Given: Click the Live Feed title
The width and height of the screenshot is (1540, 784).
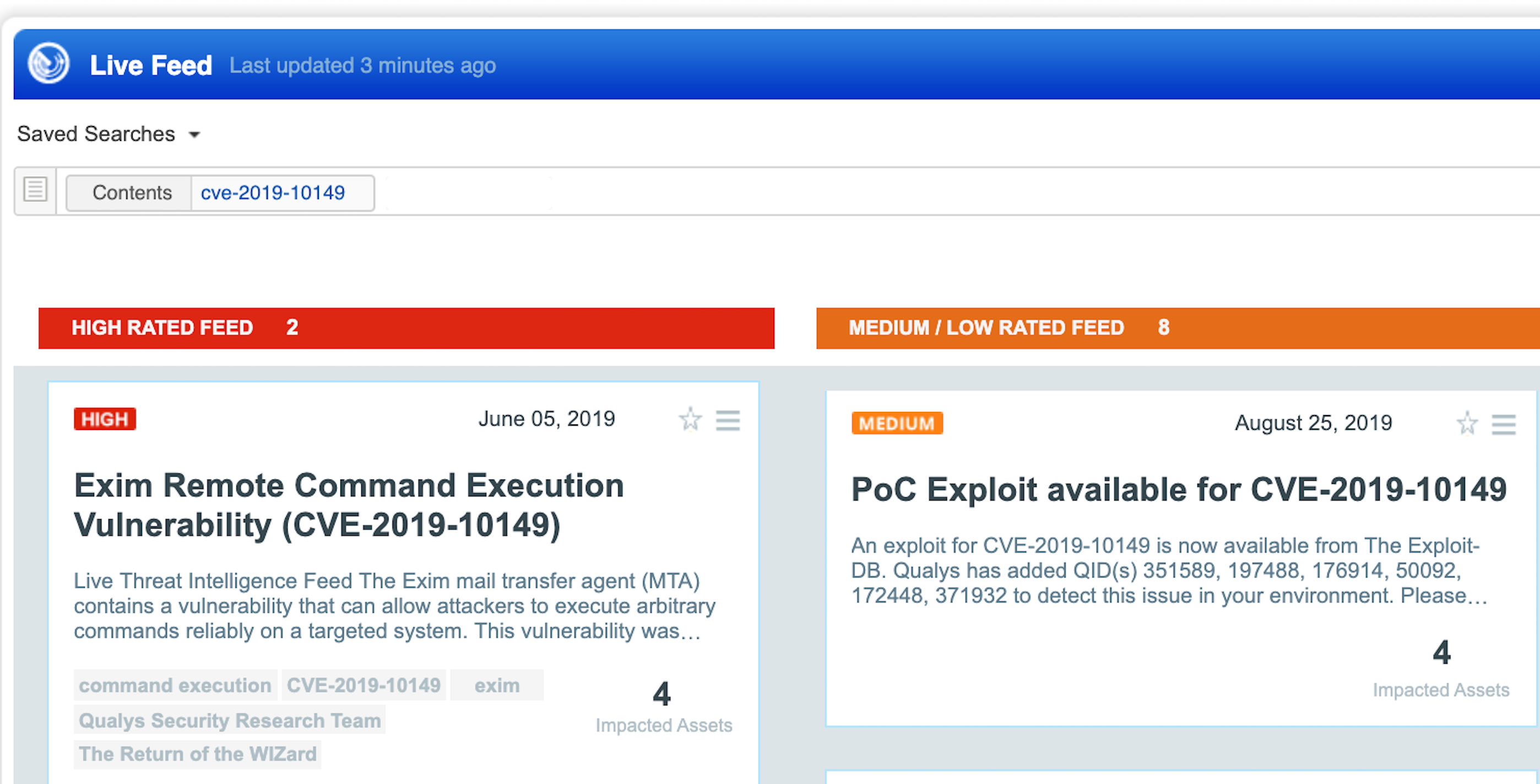Looking at the screenshot, I should coord(151,65).
